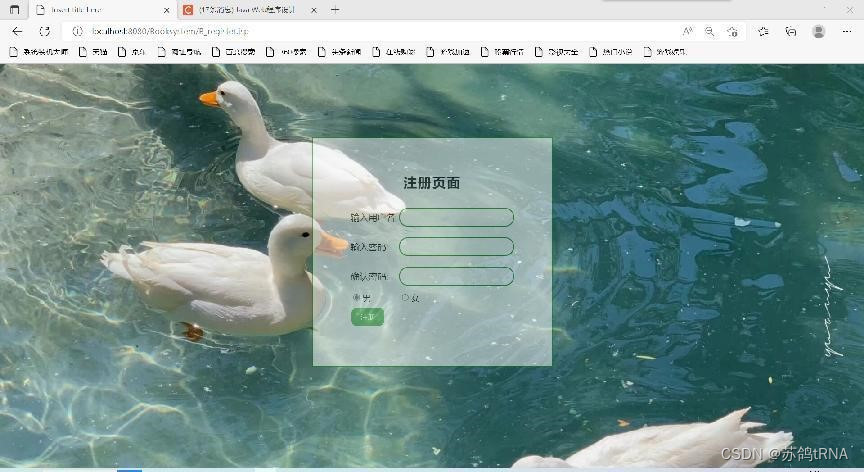Open the collections icon
This screenshot has height=472, width=864.
(x=791, y=31)
